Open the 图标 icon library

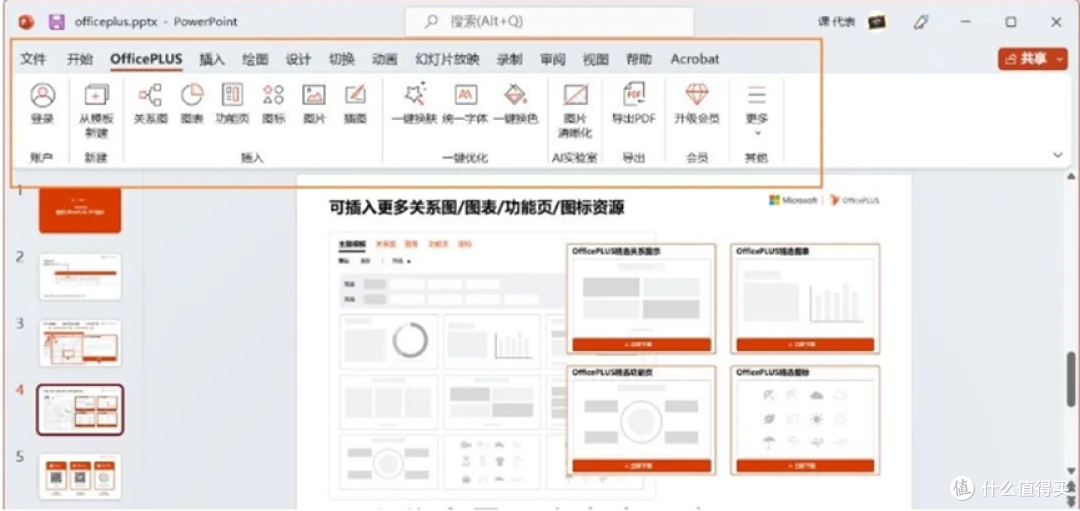pos(273,95)
